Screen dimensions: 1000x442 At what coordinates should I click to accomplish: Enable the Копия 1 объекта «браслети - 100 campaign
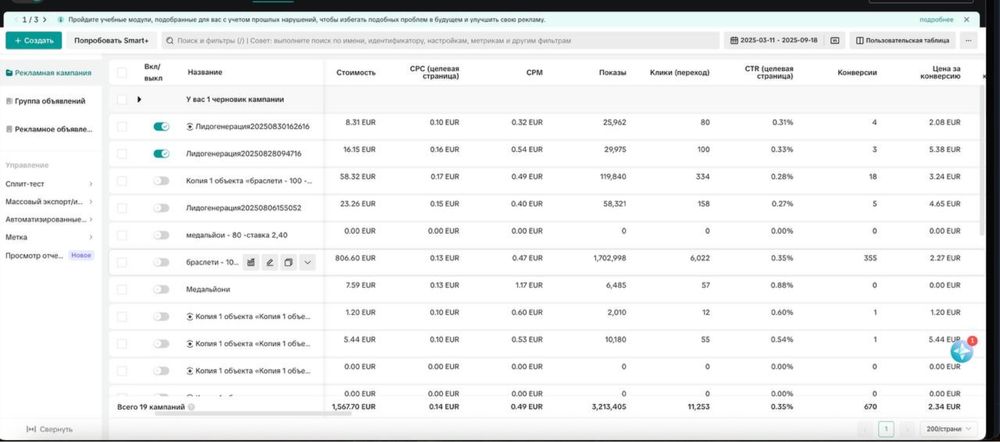click(161, 180)
